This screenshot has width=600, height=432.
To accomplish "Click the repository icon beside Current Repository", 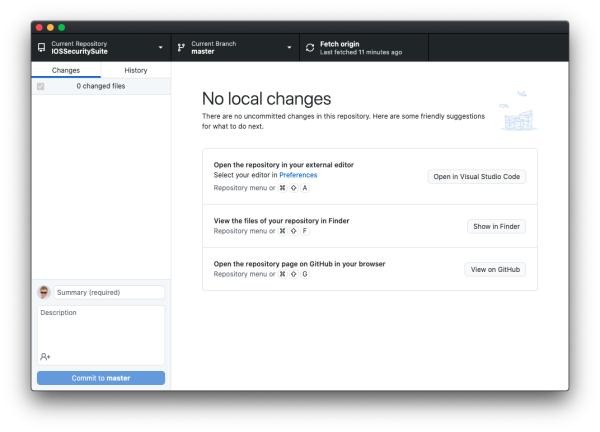I will [41, 47].
